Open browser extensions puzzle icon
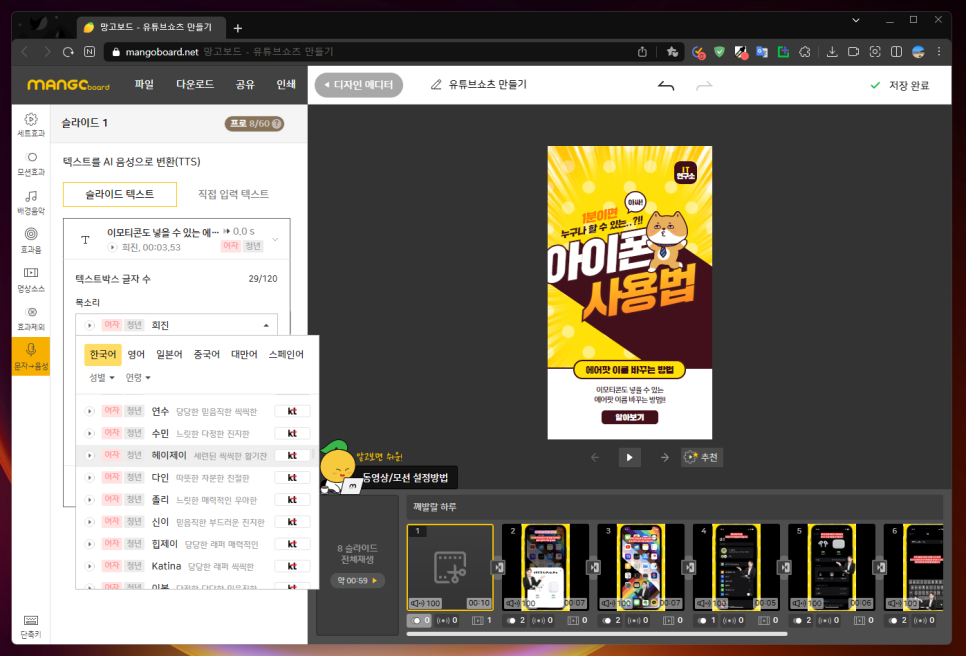This screenshot has height=656, width=966. point(805,52)
